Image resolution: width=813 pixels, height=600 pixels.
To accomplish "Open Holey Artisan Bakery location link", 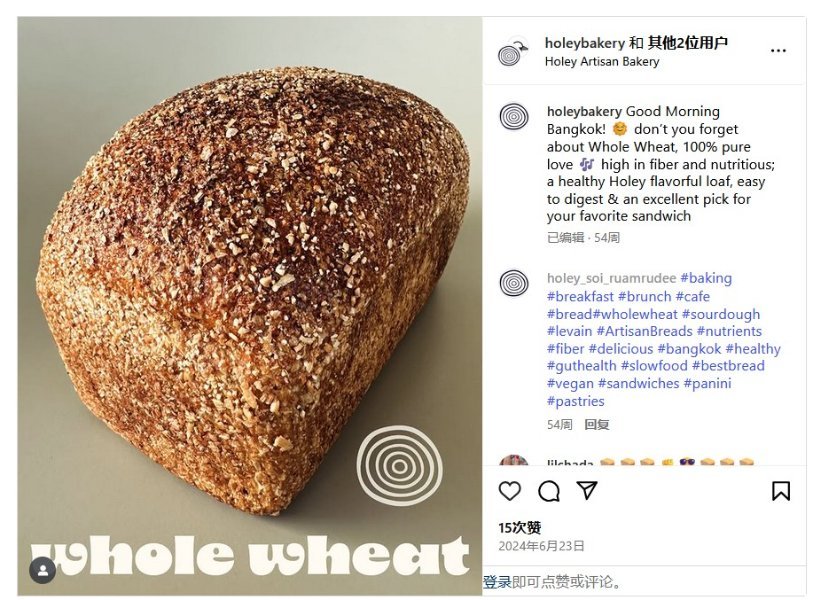I will pyautogui.click(x=601, y=61).
